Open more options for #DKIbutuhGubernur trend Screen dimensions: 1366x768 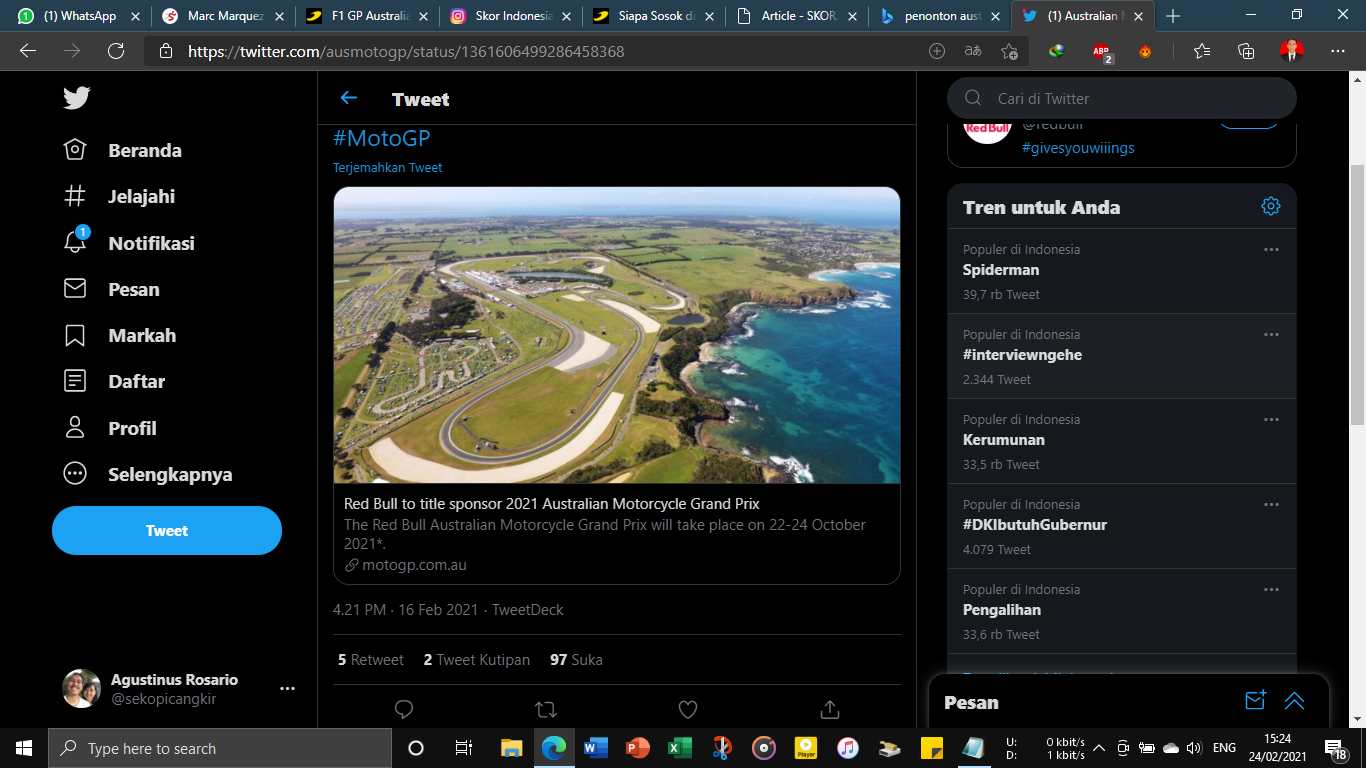pyautogui.click(x=1271, y=505)
